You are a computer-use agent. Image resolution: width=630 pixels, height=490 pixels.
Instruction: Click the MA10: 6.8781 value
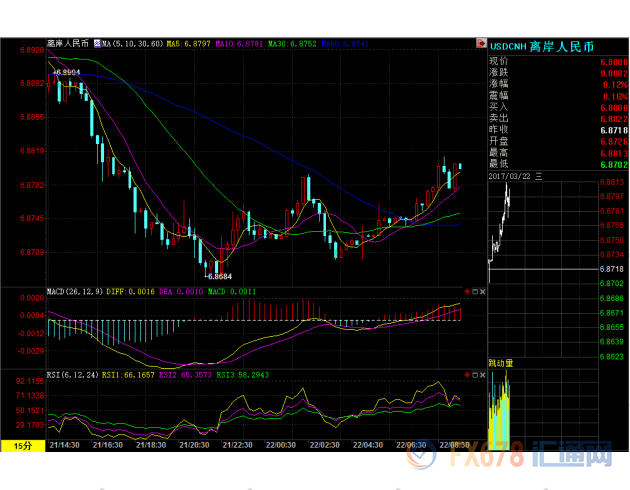[239, 43]
